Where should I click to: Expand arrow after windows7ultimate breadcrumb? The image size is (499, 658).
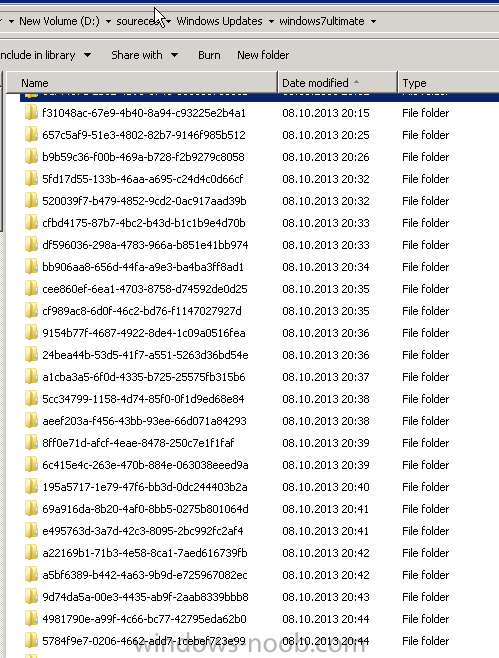point(373,21)
